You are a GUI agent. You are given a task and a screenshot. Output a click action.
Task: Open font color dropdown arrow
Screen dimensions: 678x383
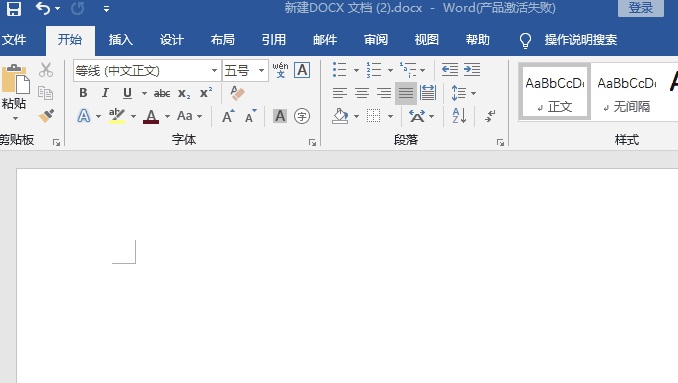pos(167,116)
